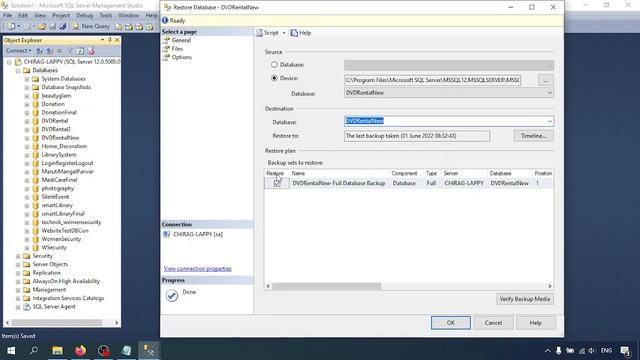640x360 pixels.
Task: Confirm restore with the OK button
Action: click(451, 322)
